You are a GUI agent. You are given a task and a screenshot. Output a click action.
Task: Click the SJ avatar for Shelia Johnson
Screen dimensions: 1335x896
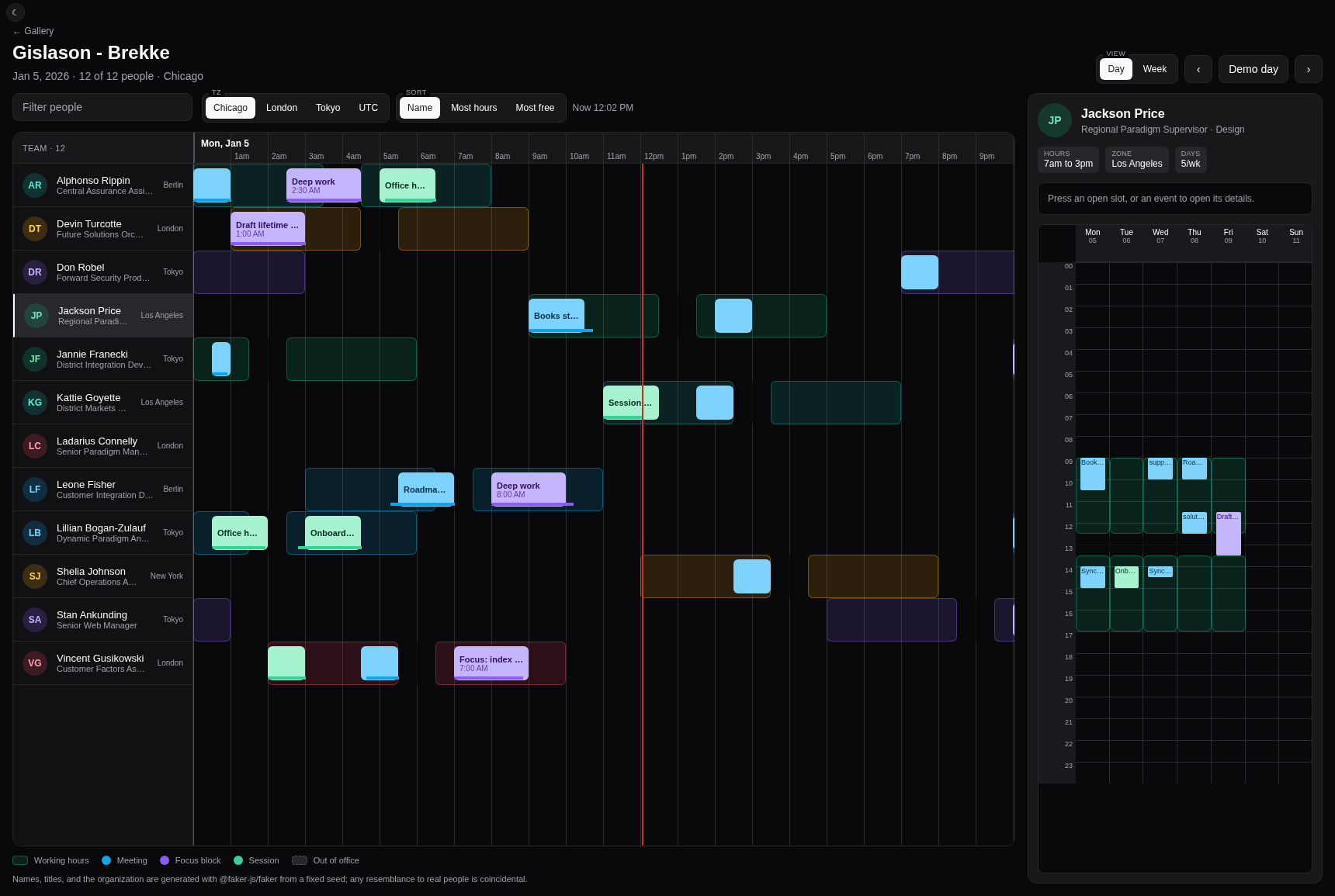click(35, 576)
